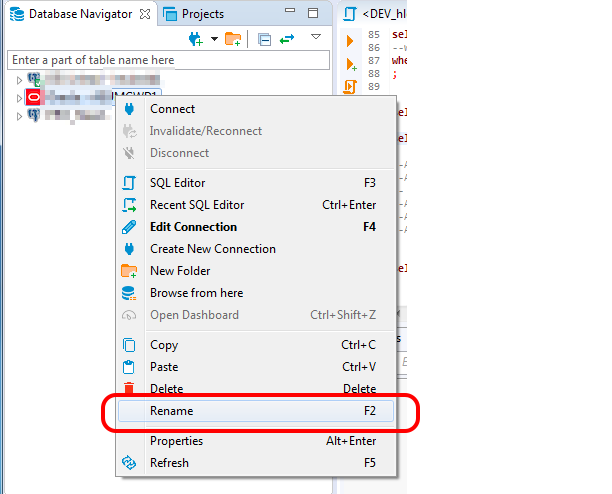Click the Create Folder toolbar icon
The image size is (612, 494).
(233, 39)
